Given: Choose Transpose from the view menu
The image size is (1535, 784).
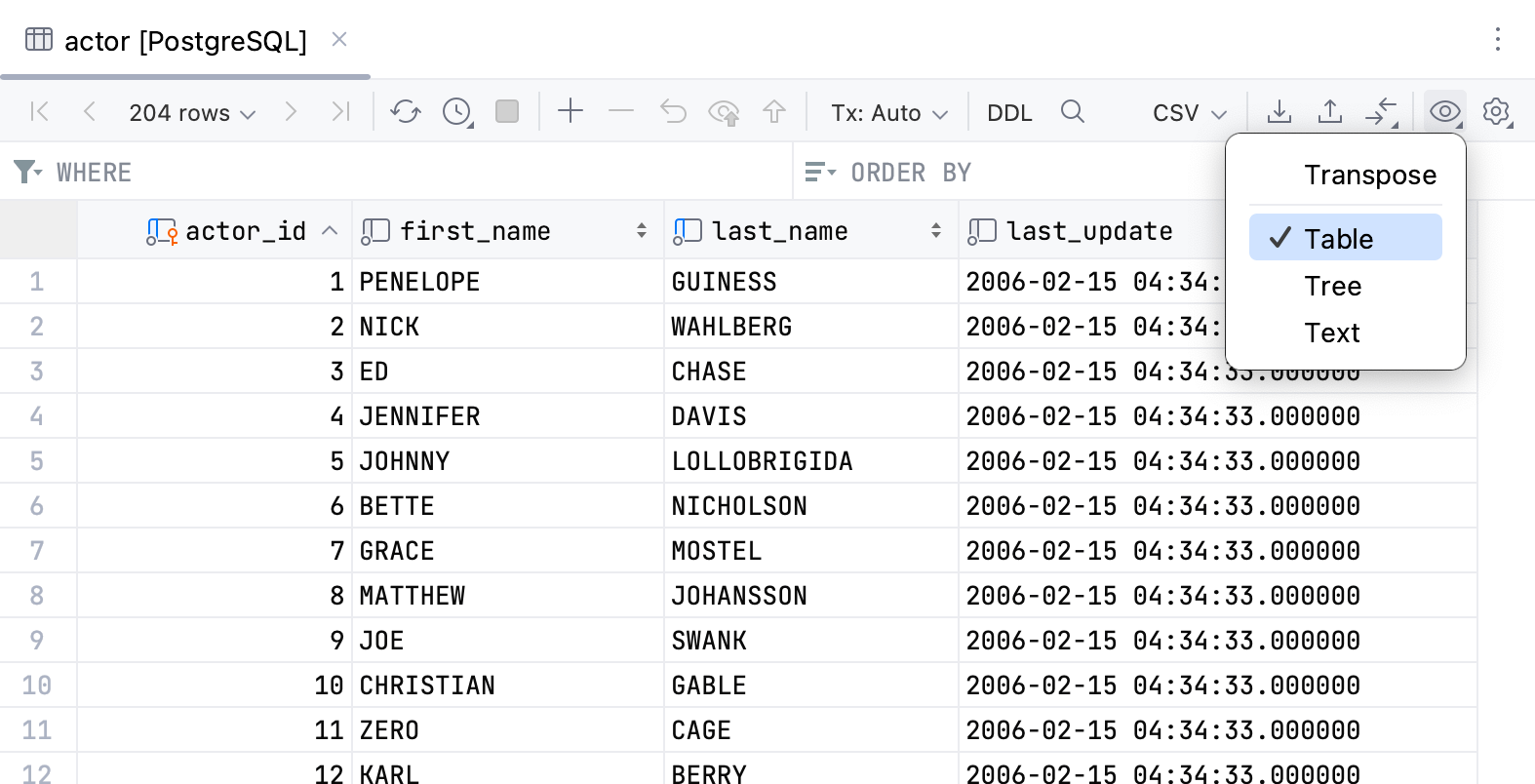Looking at the screenshot, I should click(x=1369, y=175).
